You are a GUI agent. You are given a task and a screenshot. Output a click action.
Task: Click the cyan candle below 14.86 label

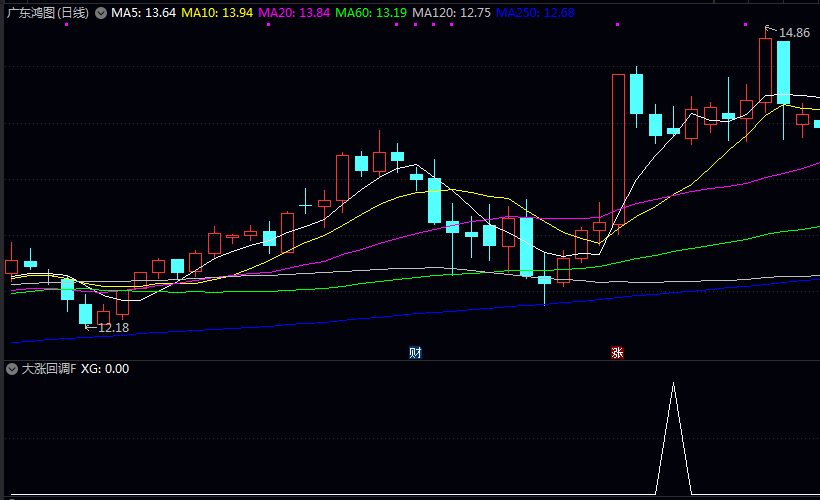click(x=783, y=72)
